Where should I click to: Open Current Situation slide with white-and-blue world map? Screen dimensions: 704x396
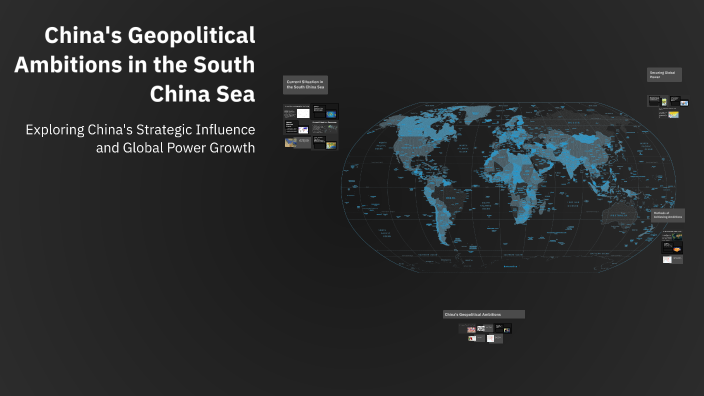[297, 127]
